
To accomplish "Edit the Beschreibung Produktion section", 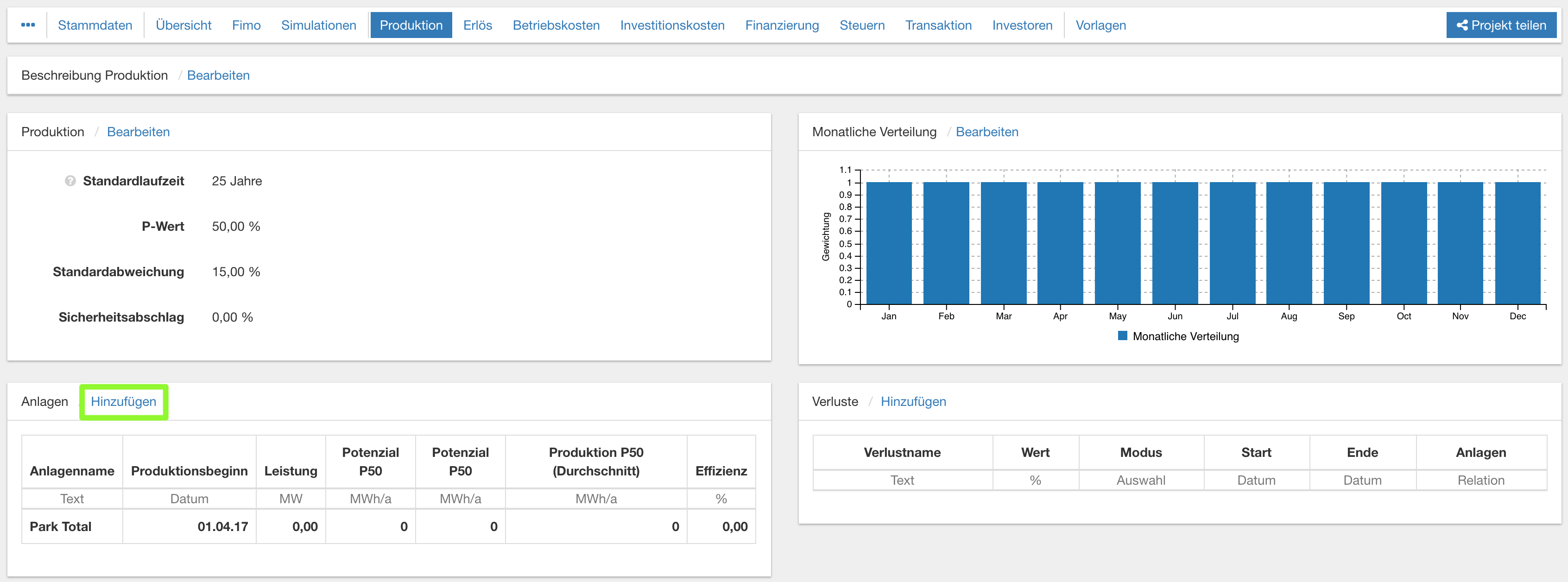I will [218, 75].
